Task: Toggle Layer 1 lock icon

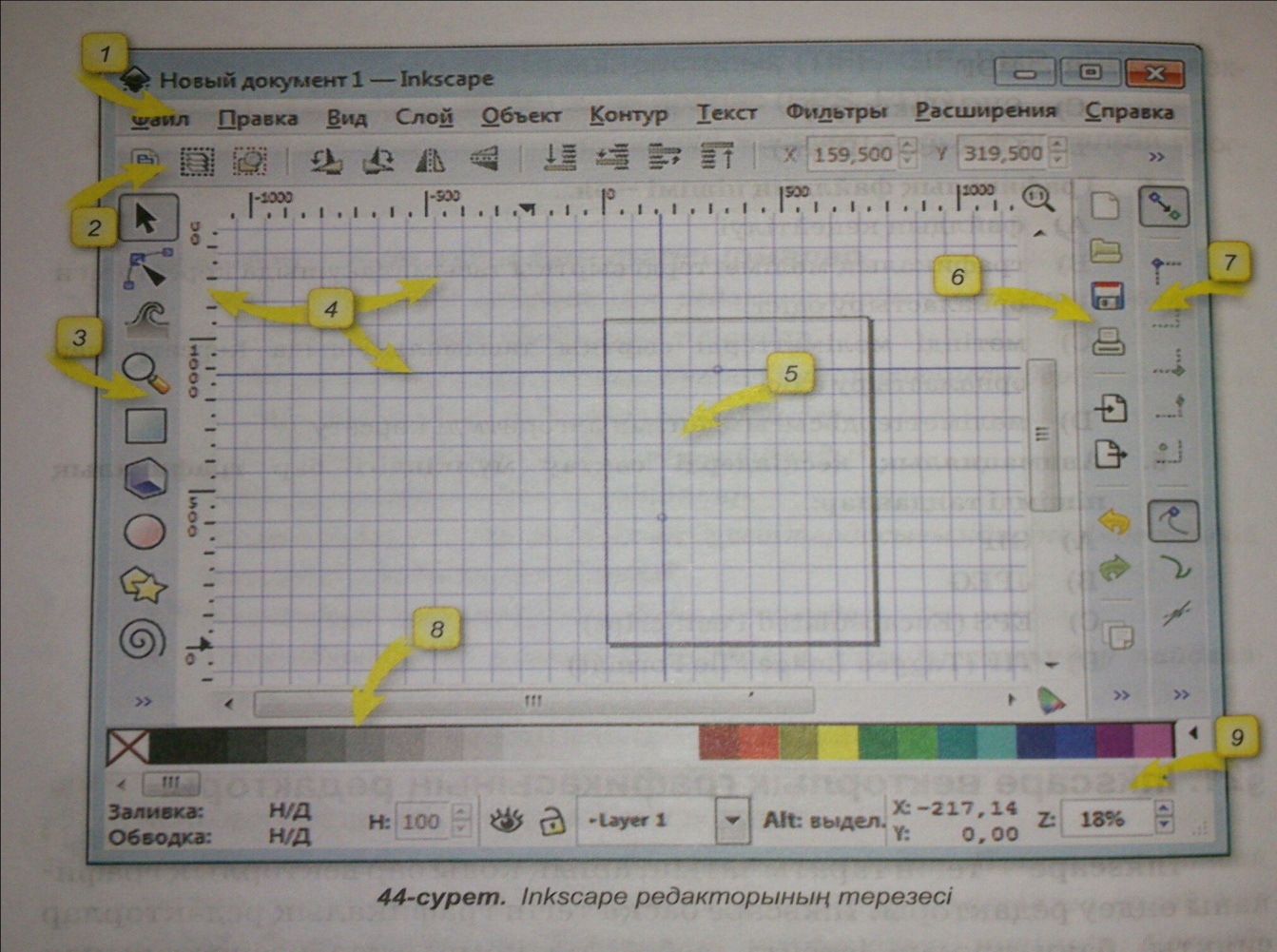Action: [x=551, y=821]
